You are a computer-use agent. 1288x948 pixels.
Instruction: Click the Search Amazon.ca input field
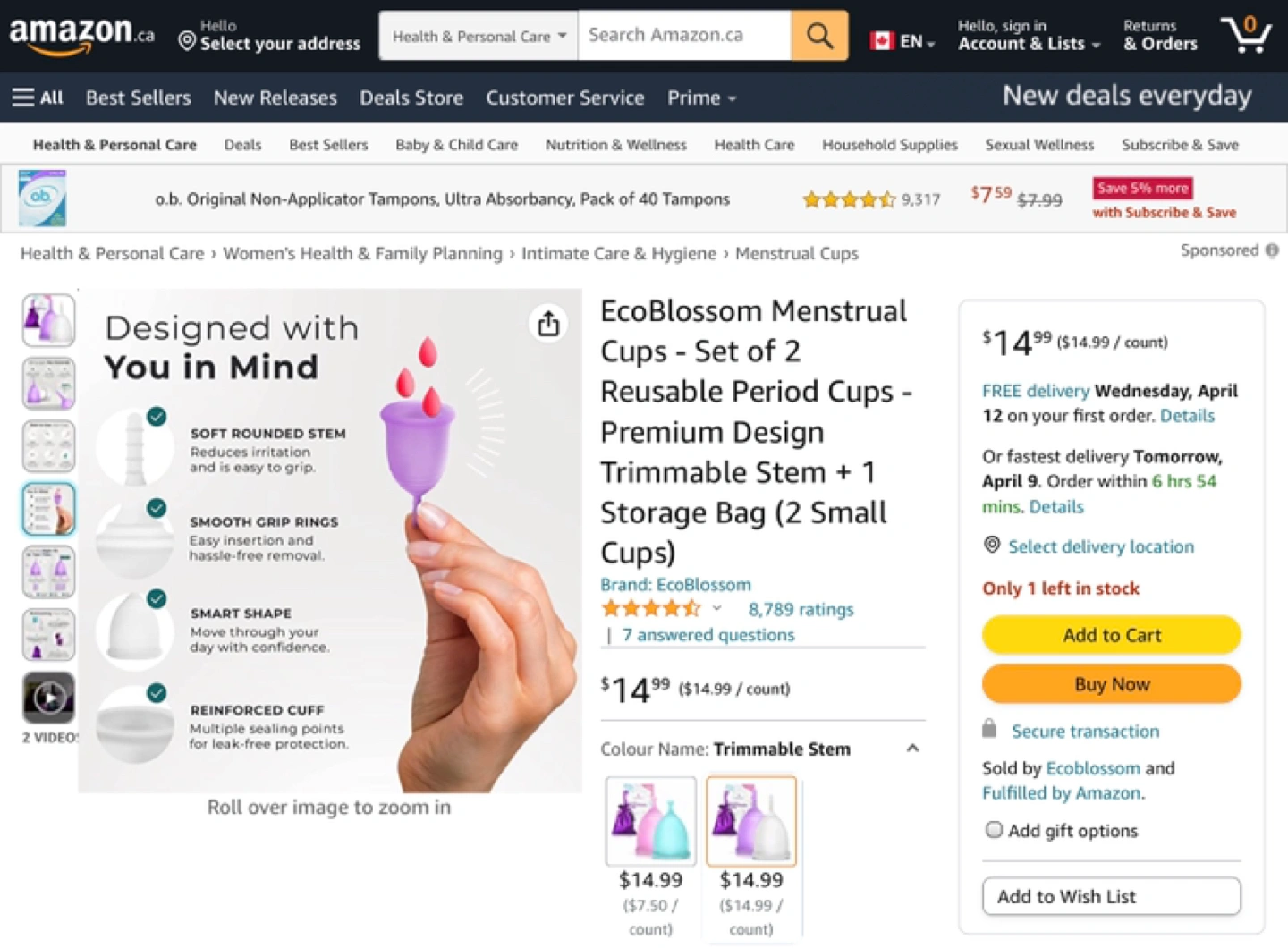click(684, 36)
